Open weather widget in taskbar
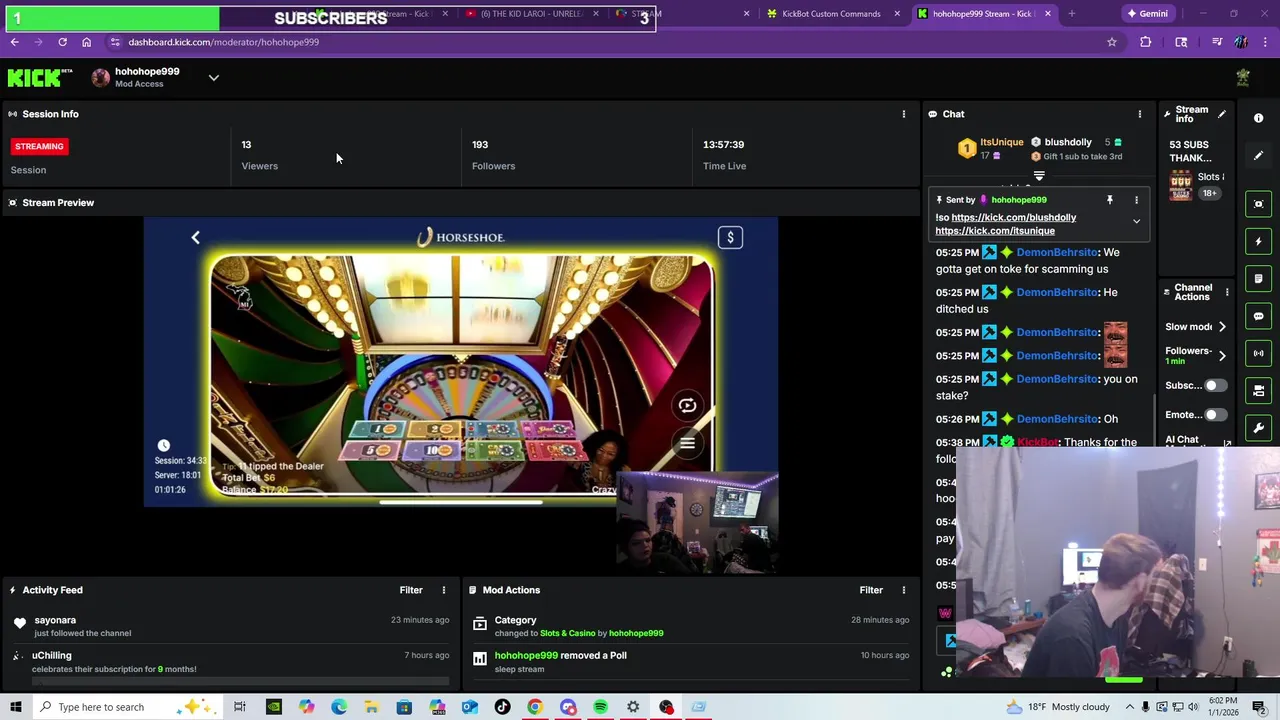 1059,707
